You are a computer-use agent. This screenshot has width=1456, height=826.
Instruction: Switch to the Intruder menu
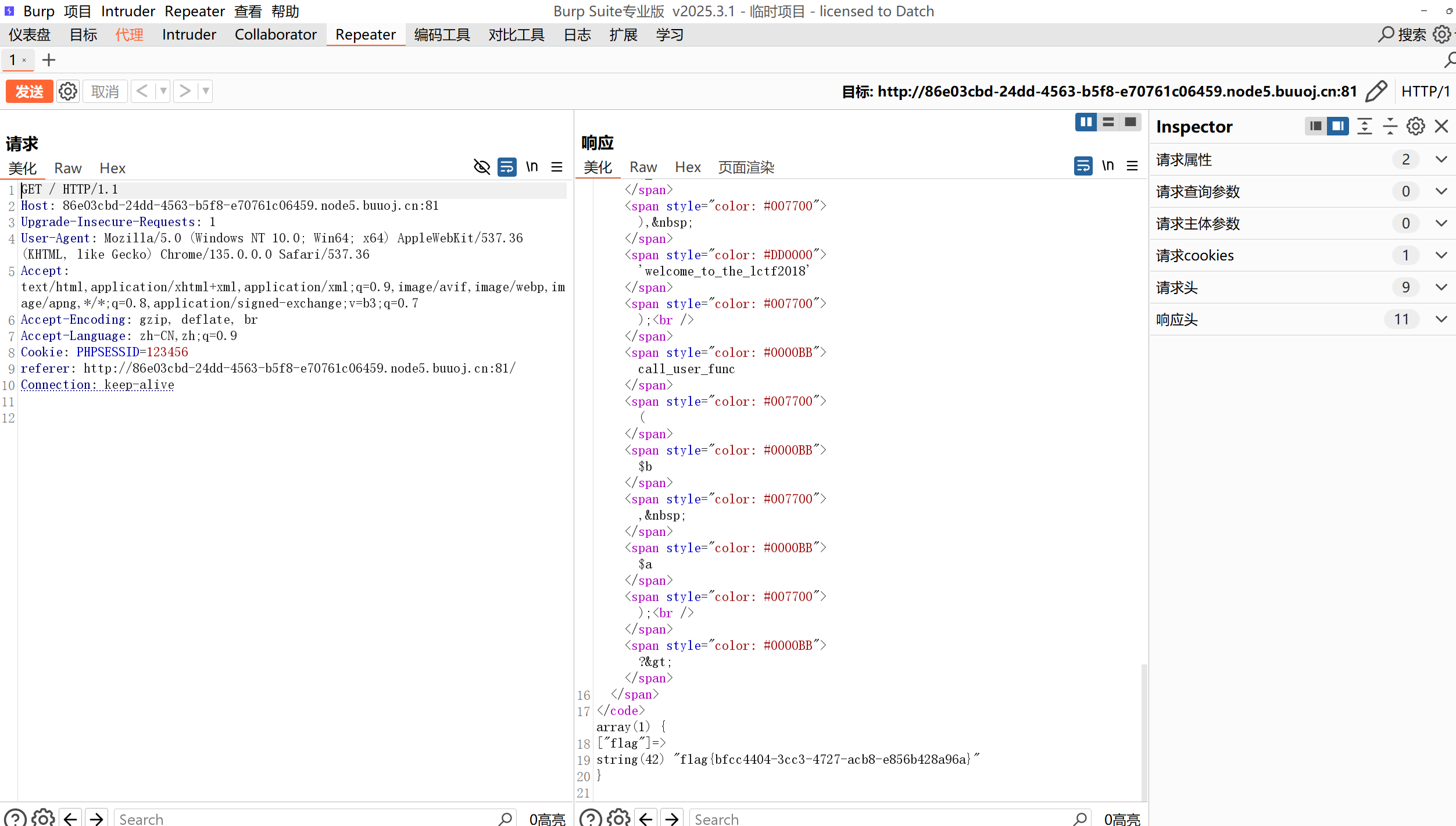[128, 11]
